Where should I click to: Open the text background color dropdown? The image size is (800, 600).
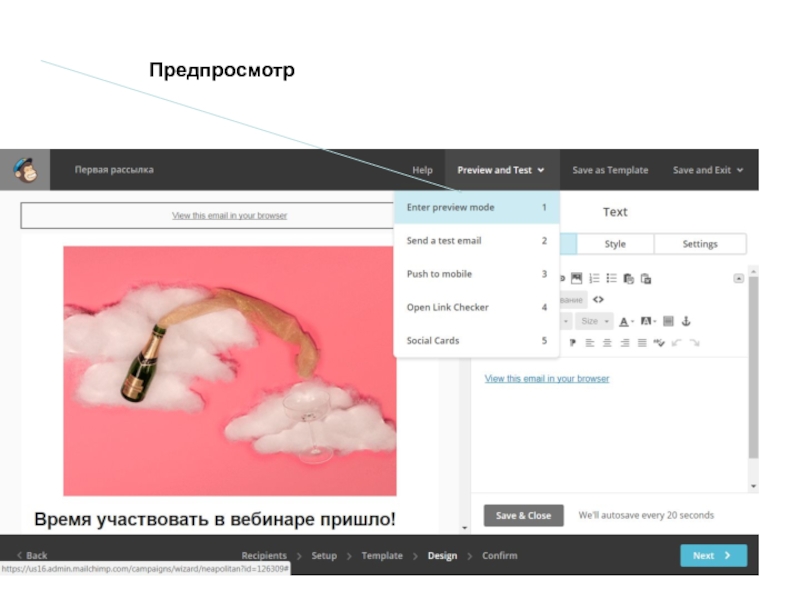648,321
